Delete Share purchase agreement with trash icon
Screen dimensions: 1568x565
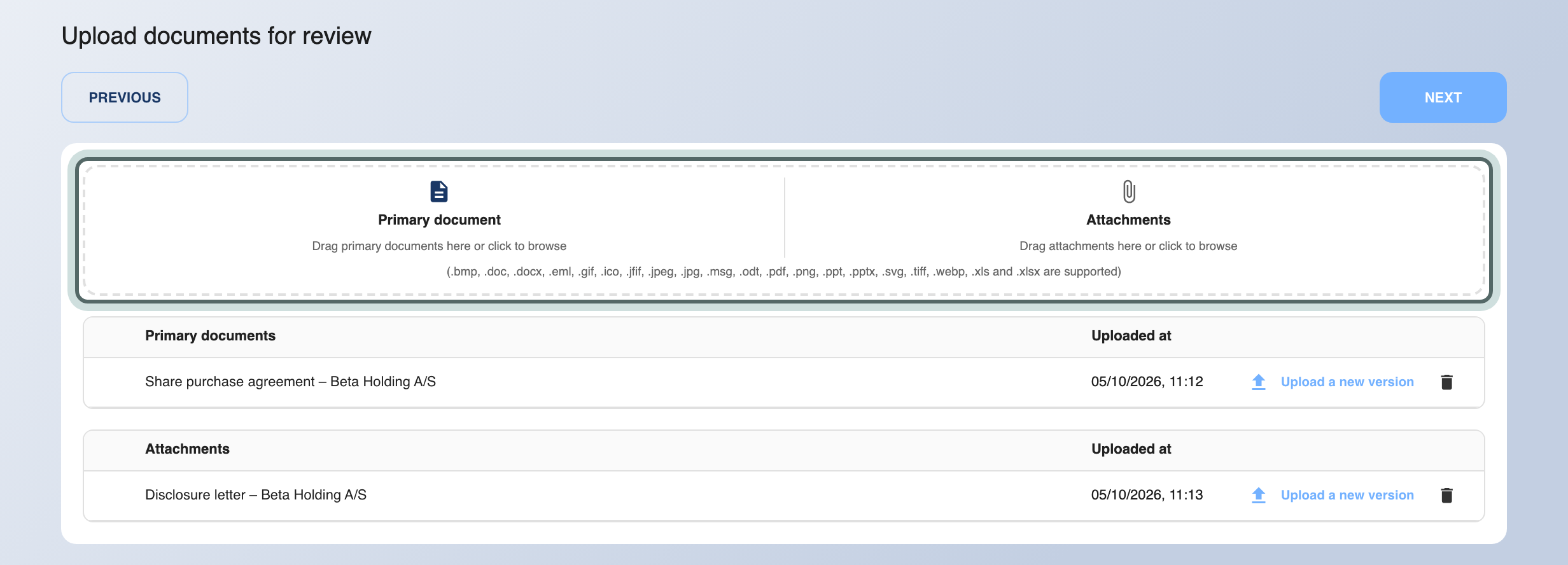pyautogui.click(x=1446, y=382)
